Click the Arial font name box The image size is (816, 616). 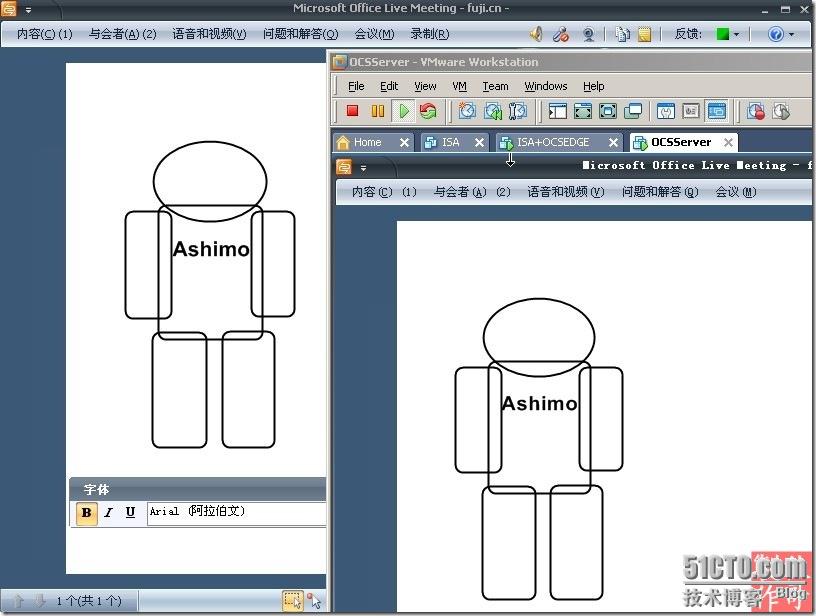(237, 514)
